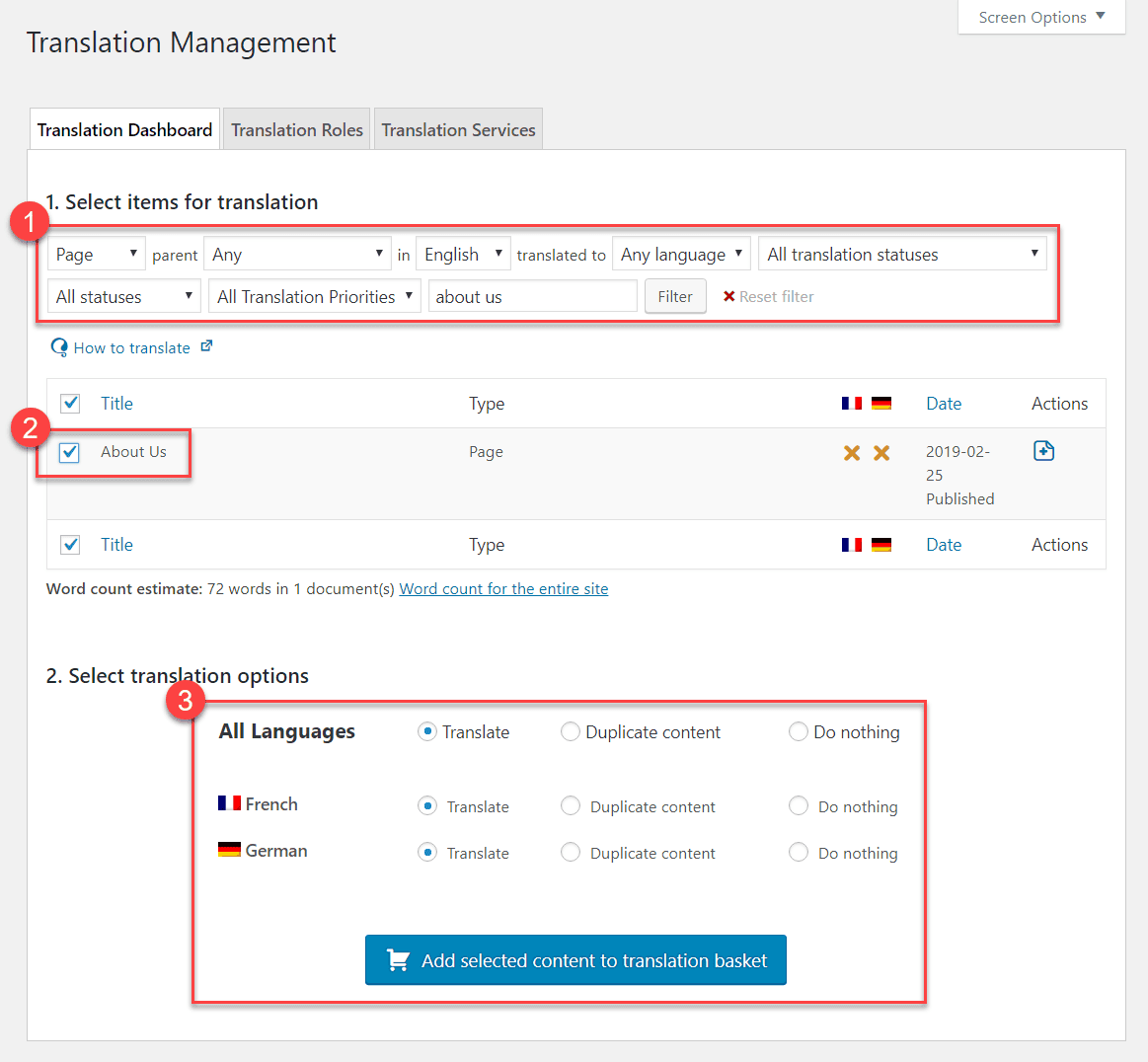This screenshot has height=1062, width=1148.
Task: Select Duplicate content for French
Action: pos(571,806)
